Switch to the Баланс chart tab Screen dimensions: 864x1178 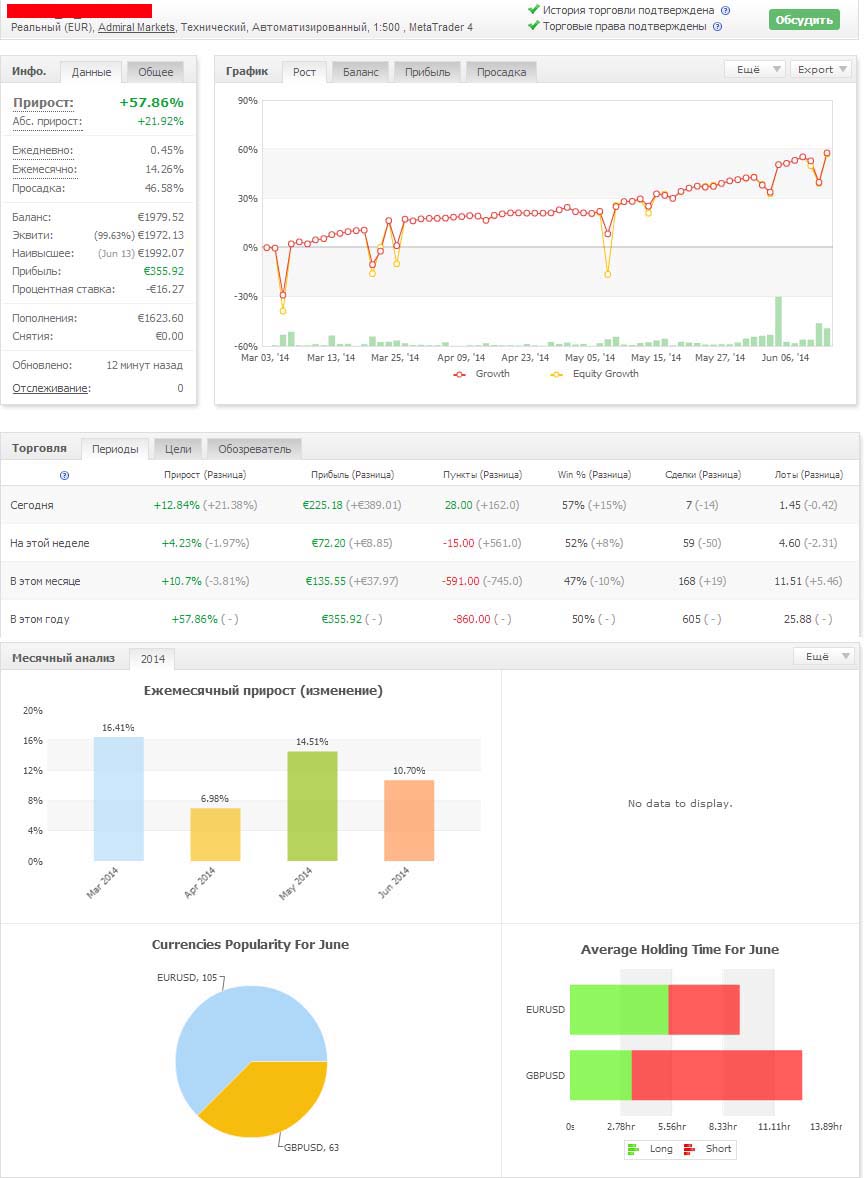click(360, 72)
